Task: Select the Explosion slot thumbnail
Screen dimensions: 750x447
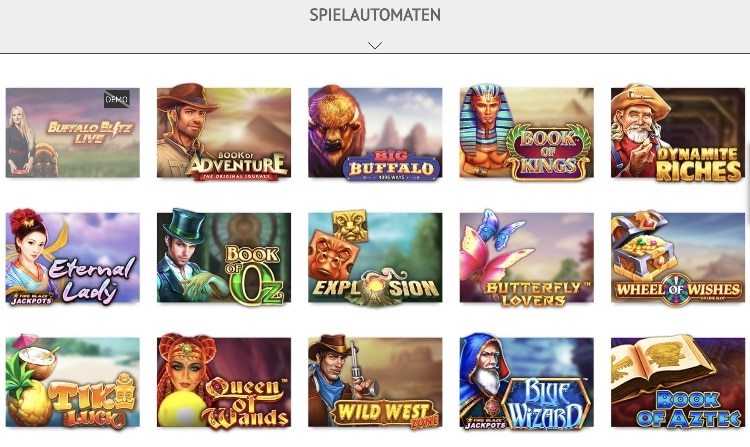Action: [x=375, y=257]
